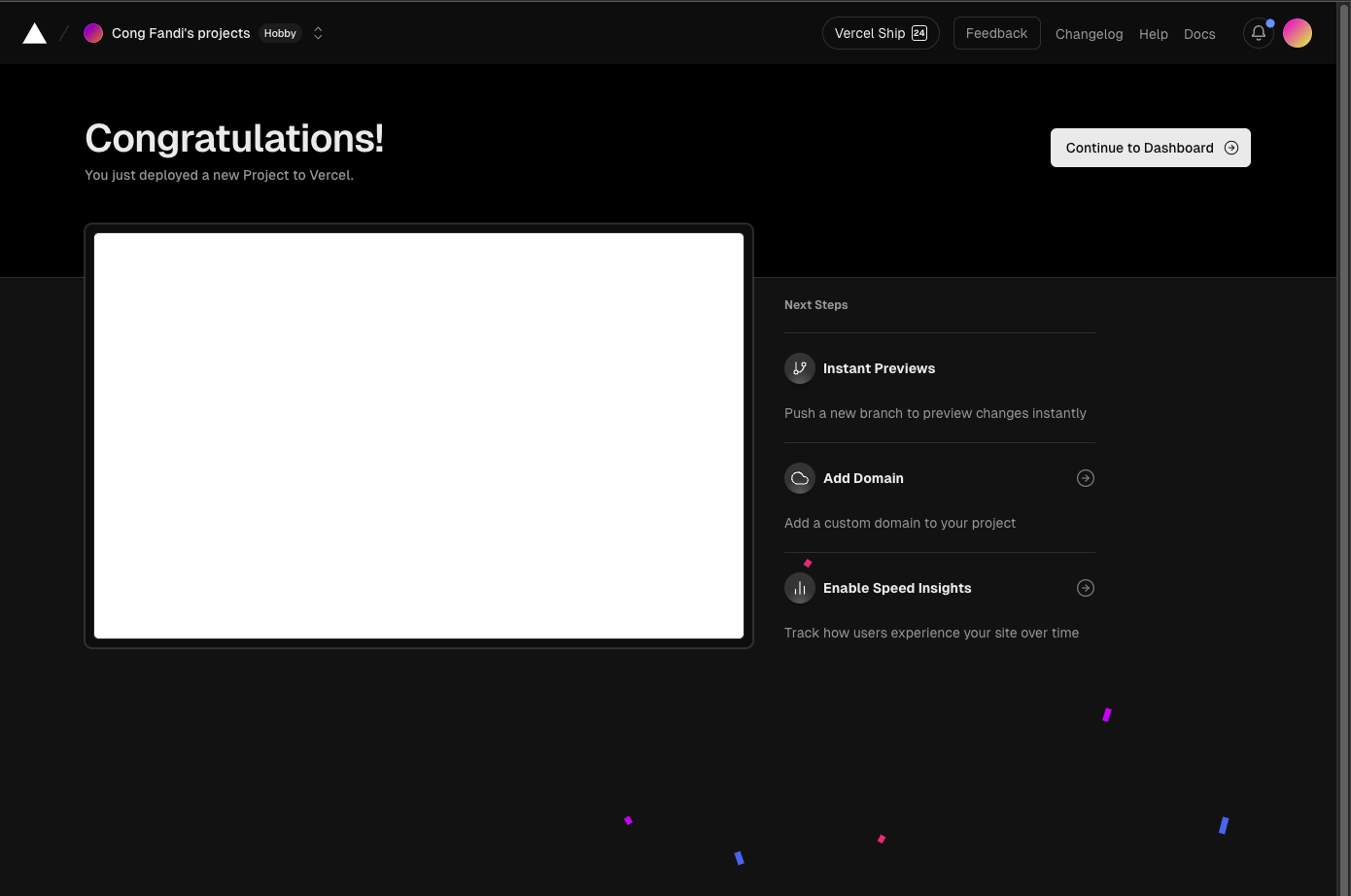Open the Help menu

pos(1153,34)
